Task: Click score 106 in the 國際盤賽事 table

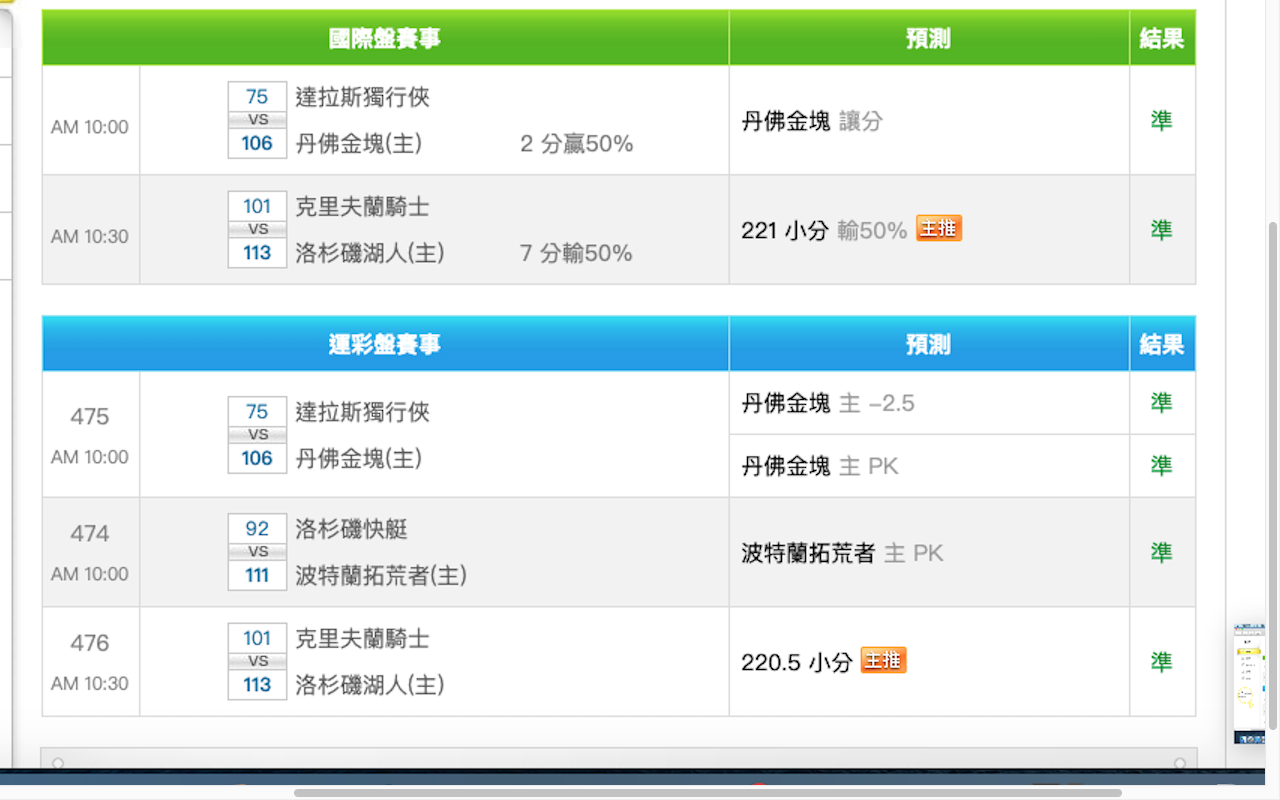Action: (x=257, y=143)
